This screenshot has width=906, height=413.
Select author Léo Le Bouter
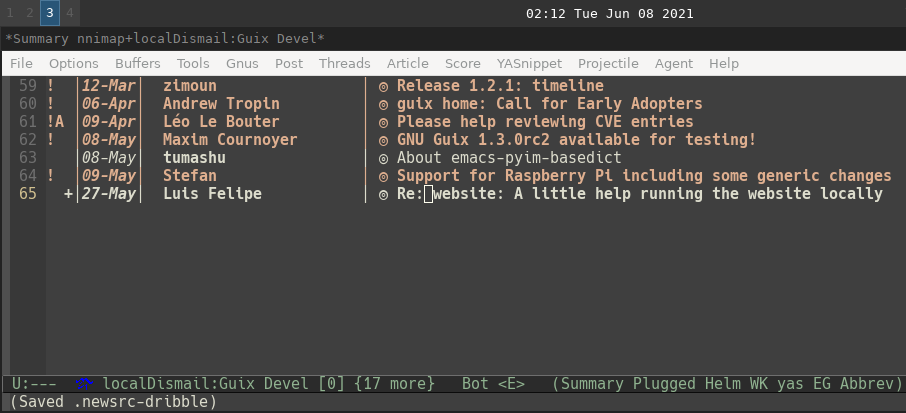tap(221, 122)
